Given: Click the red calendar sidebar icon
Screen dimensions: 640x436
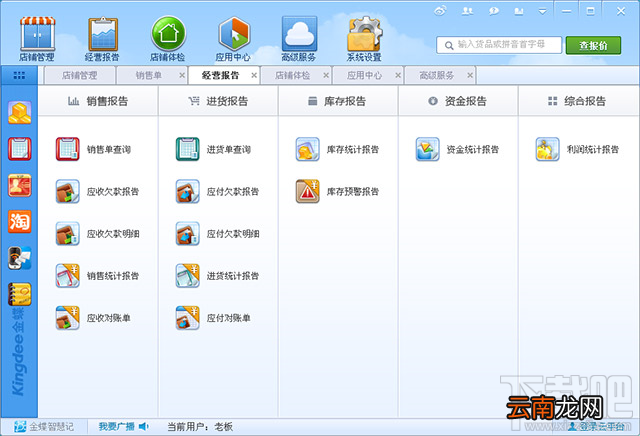Looking at the screenshot, I should pyautogui.click(x=20, y=149).
